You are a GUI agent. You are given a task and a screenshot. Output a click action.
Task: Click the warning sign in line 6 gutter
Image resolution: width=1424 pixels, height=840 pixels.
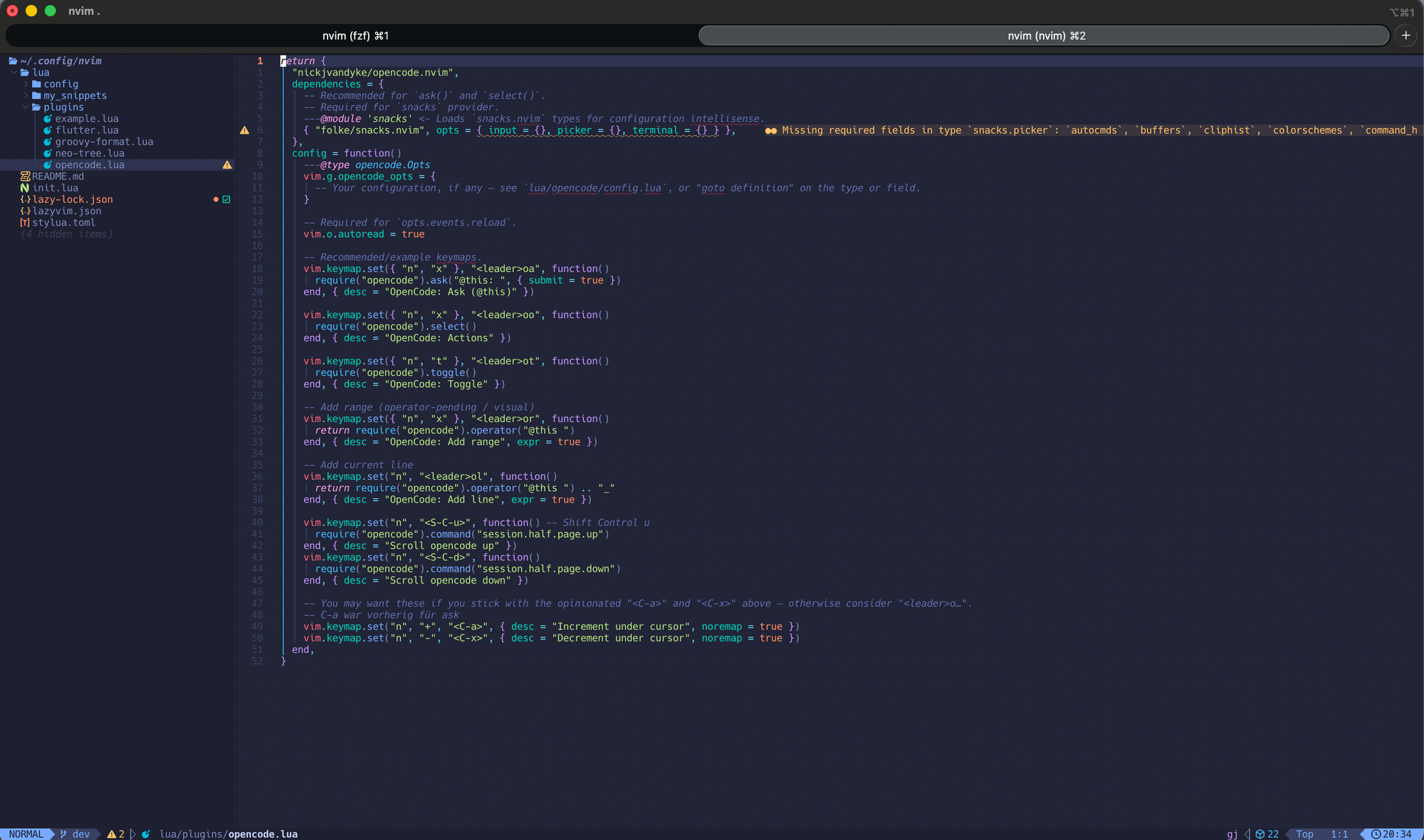[x=244, y=130]
